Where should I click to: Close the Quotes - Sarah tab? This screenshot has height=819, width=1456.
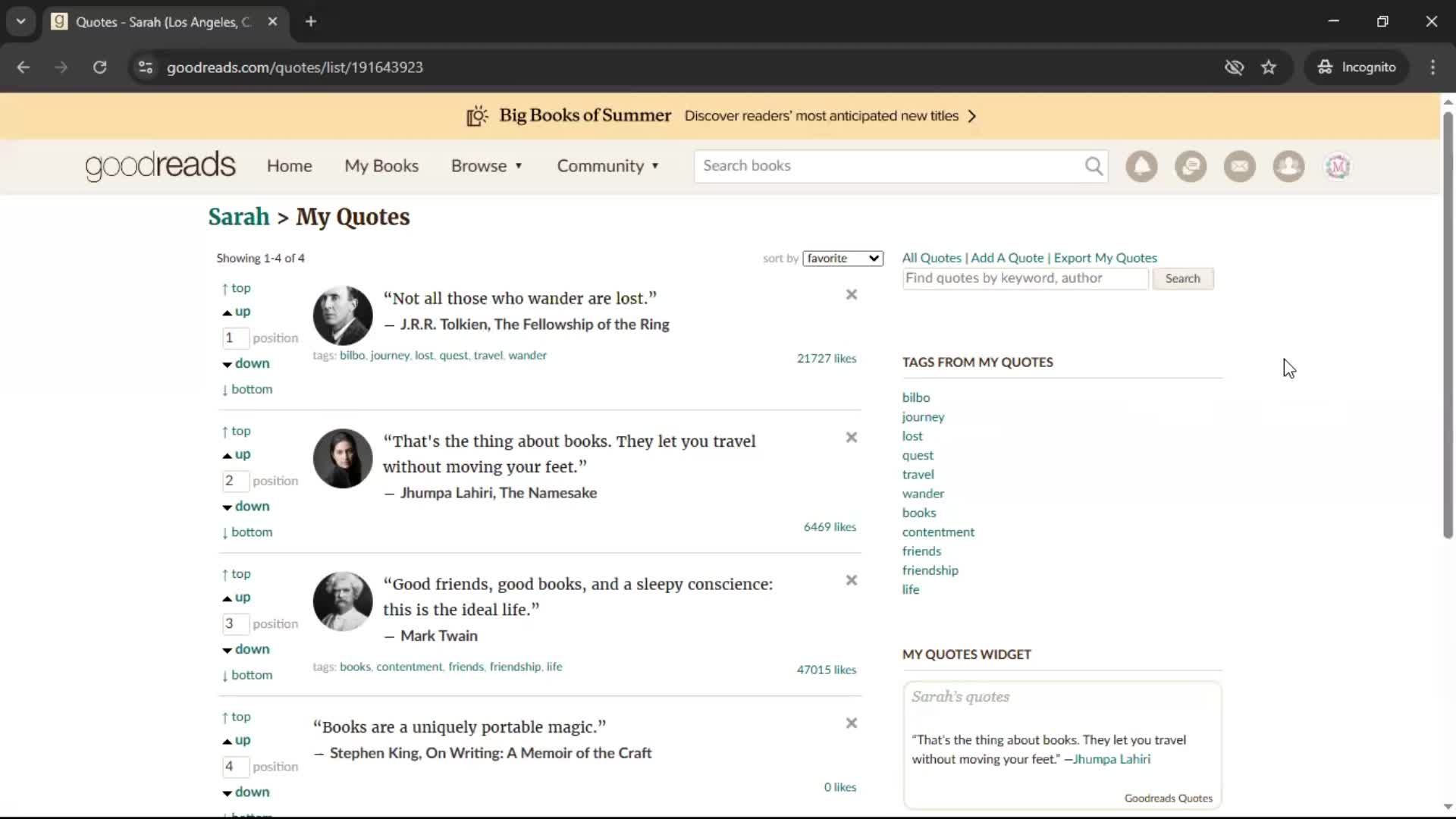[273, 21]
